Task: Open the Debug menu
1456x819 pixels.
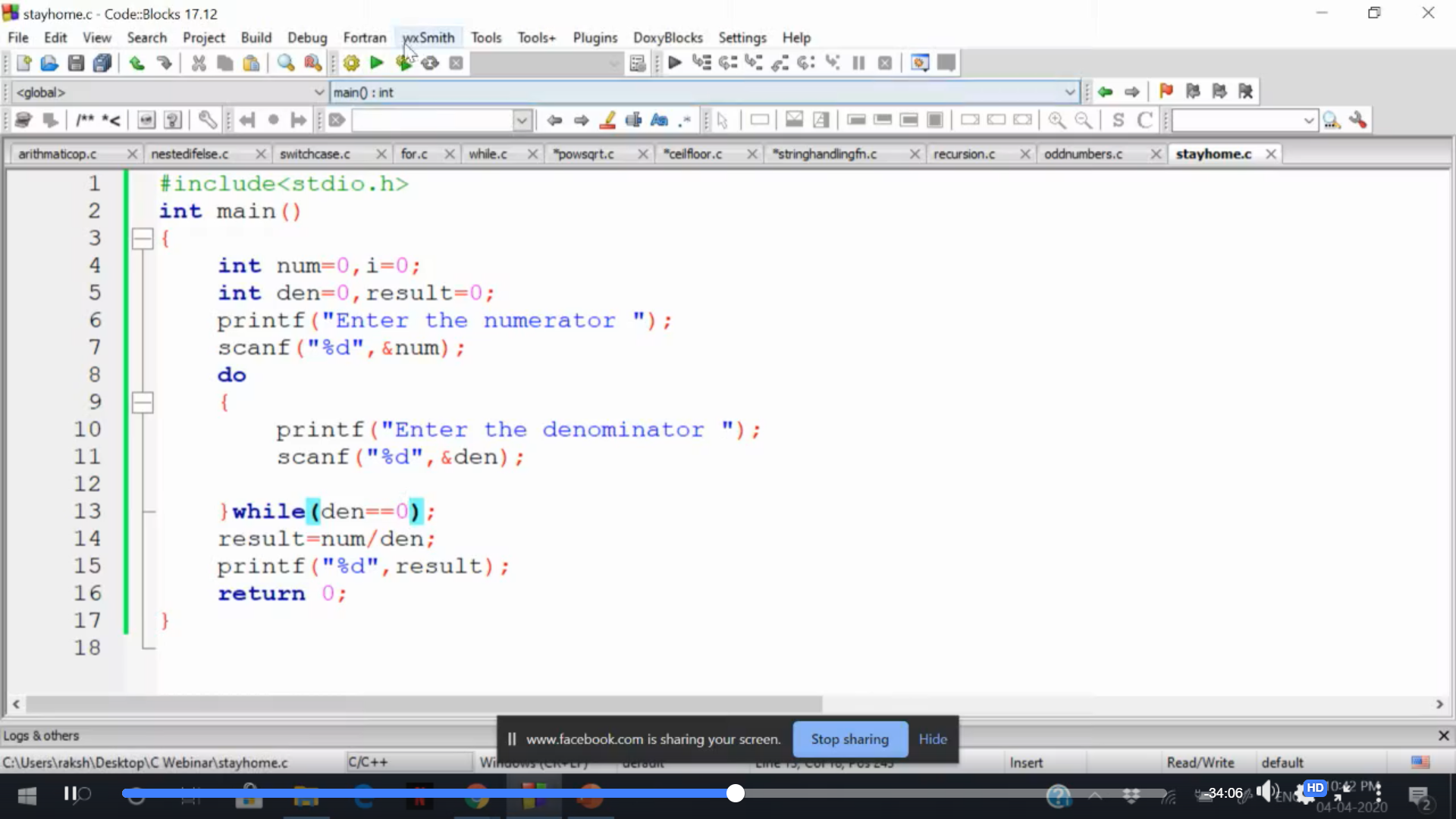Action: tap(306, 37)
